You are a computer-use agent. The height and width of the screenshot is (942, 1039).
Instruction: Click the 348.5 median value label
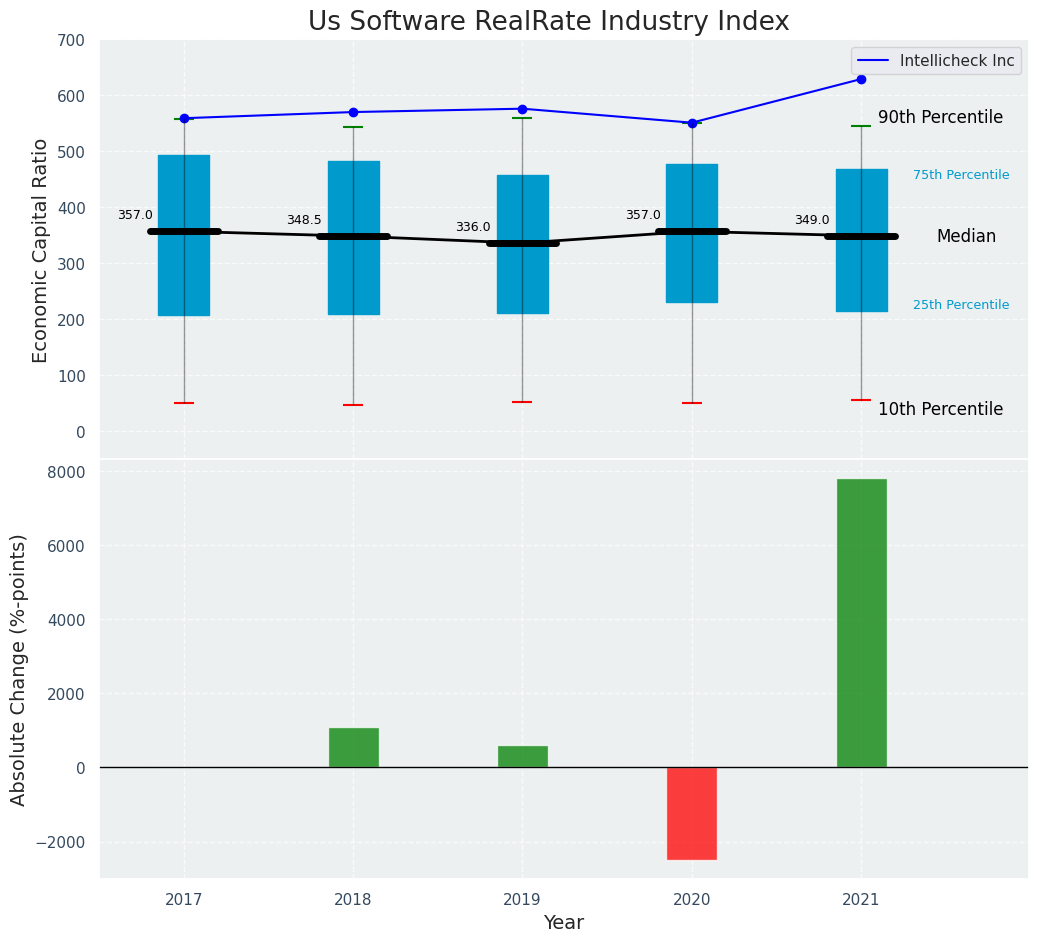click(304, 220)
